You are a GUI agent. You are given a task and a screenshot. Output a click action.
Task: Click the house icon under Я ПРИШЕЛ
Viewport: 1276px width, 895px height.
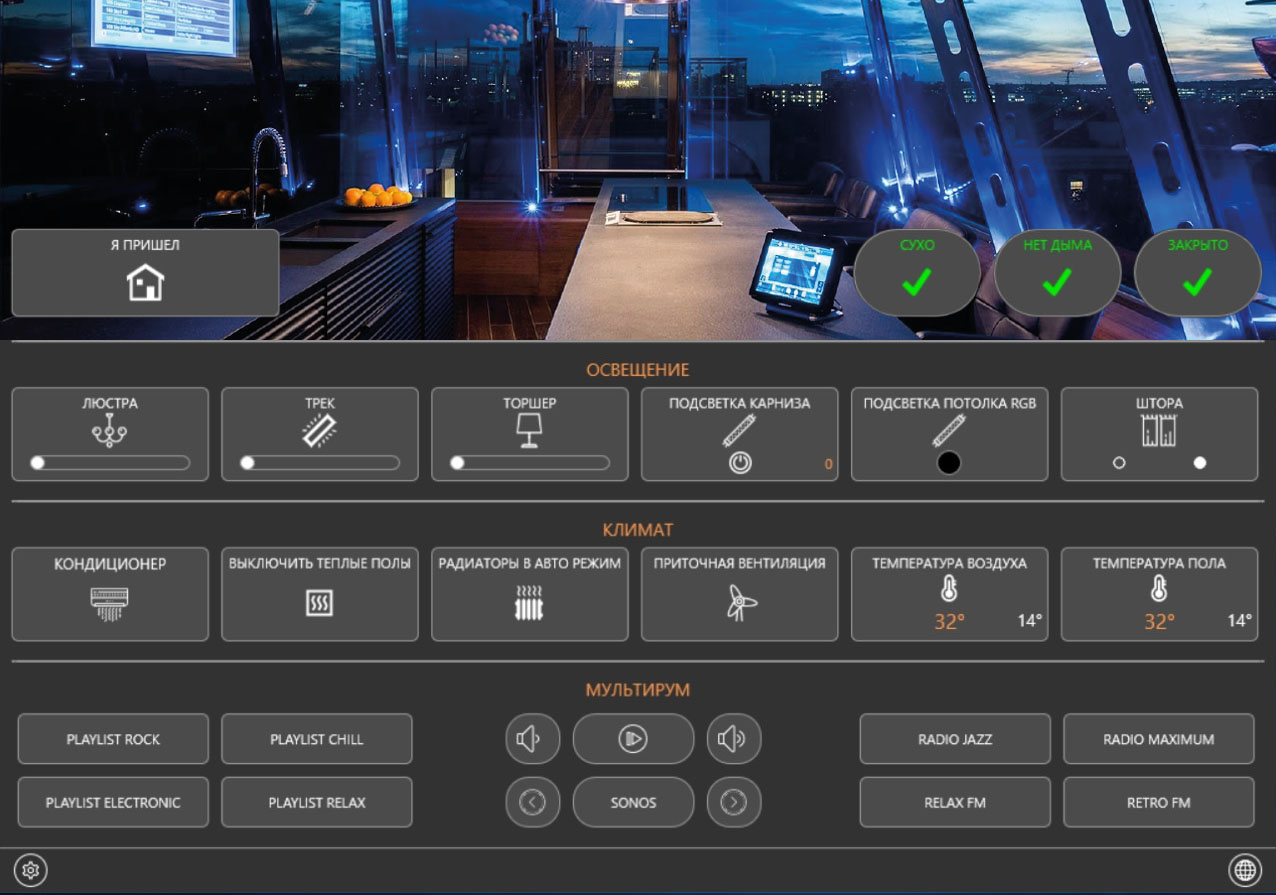click(145, 283)
